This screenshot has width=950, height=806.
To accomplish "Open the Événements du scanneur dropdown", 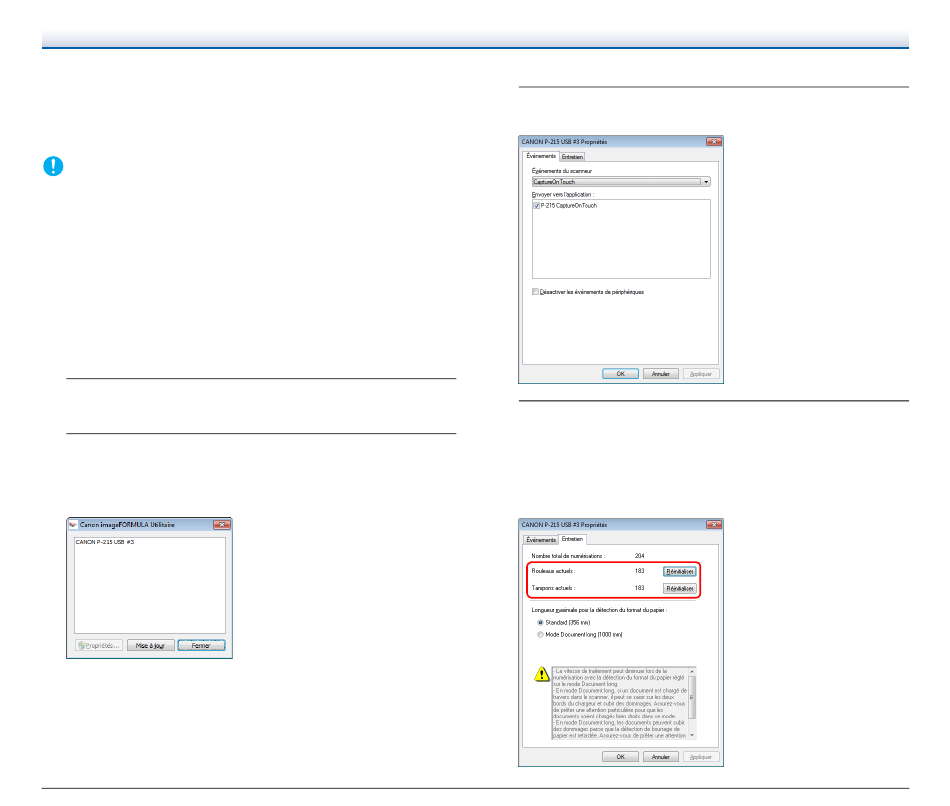I will pos(705,182).
